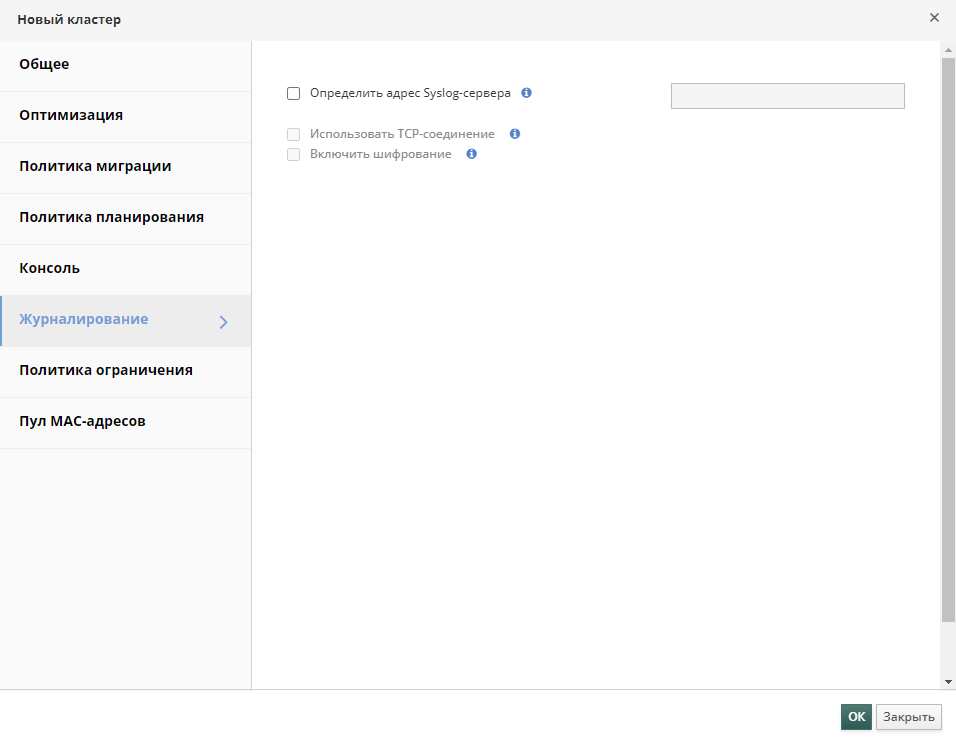Click scrollbar up arrow

click(948, 49)
